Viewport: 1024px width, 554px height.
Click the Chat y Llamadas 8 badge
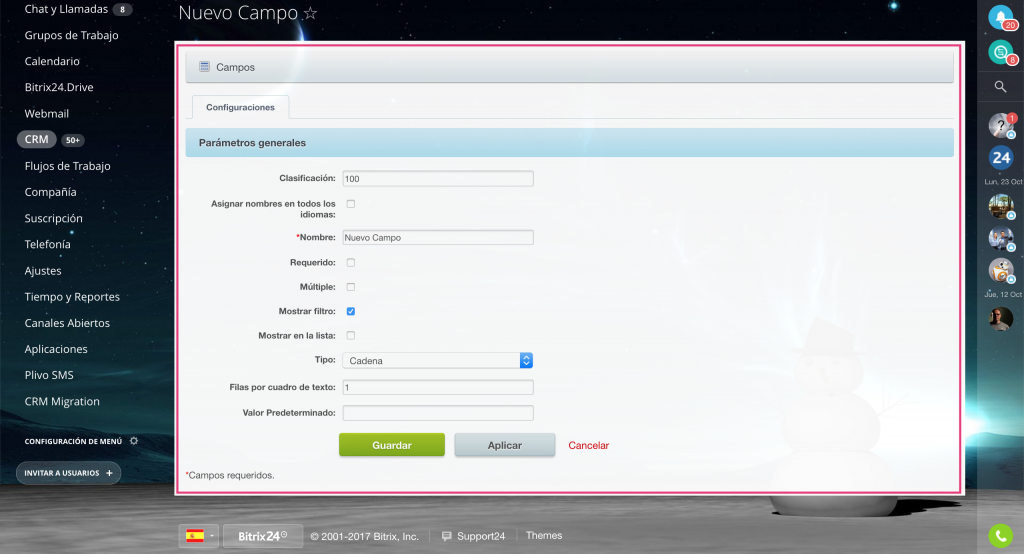(x=122, y=9)
